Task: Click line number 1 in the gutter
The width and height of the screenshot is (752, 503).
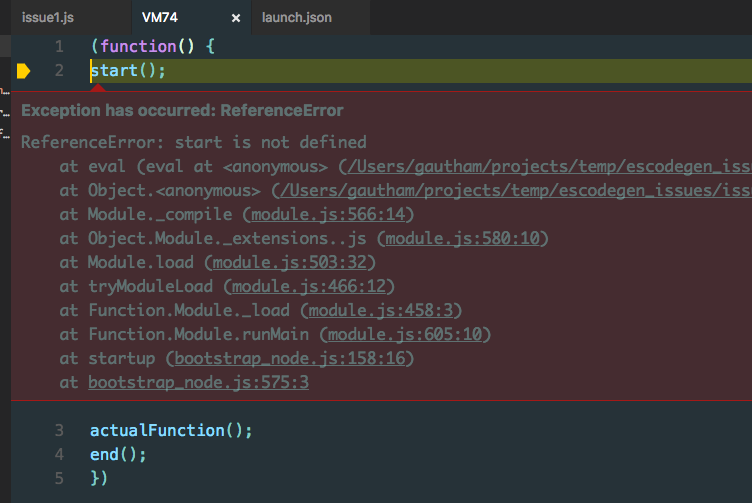Action: tap(59, 47)
